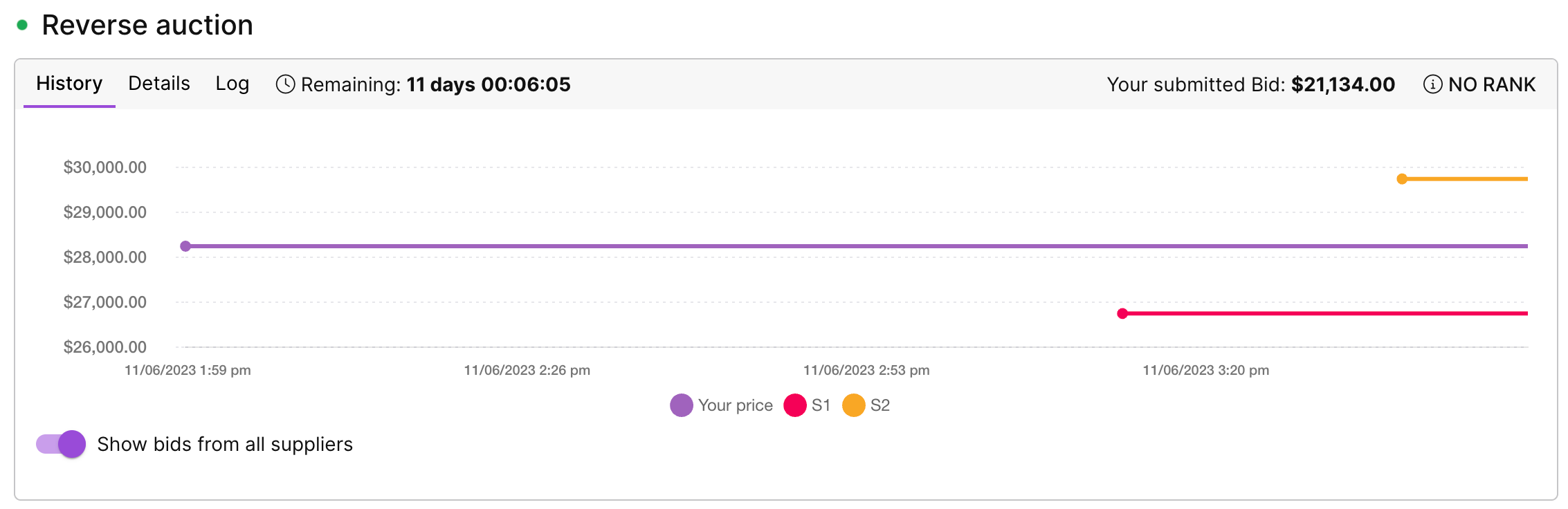The width and height of the screenshot is (1568, 509).
Task: Click the red S1 bid starting point
Action: [1122, 314]
